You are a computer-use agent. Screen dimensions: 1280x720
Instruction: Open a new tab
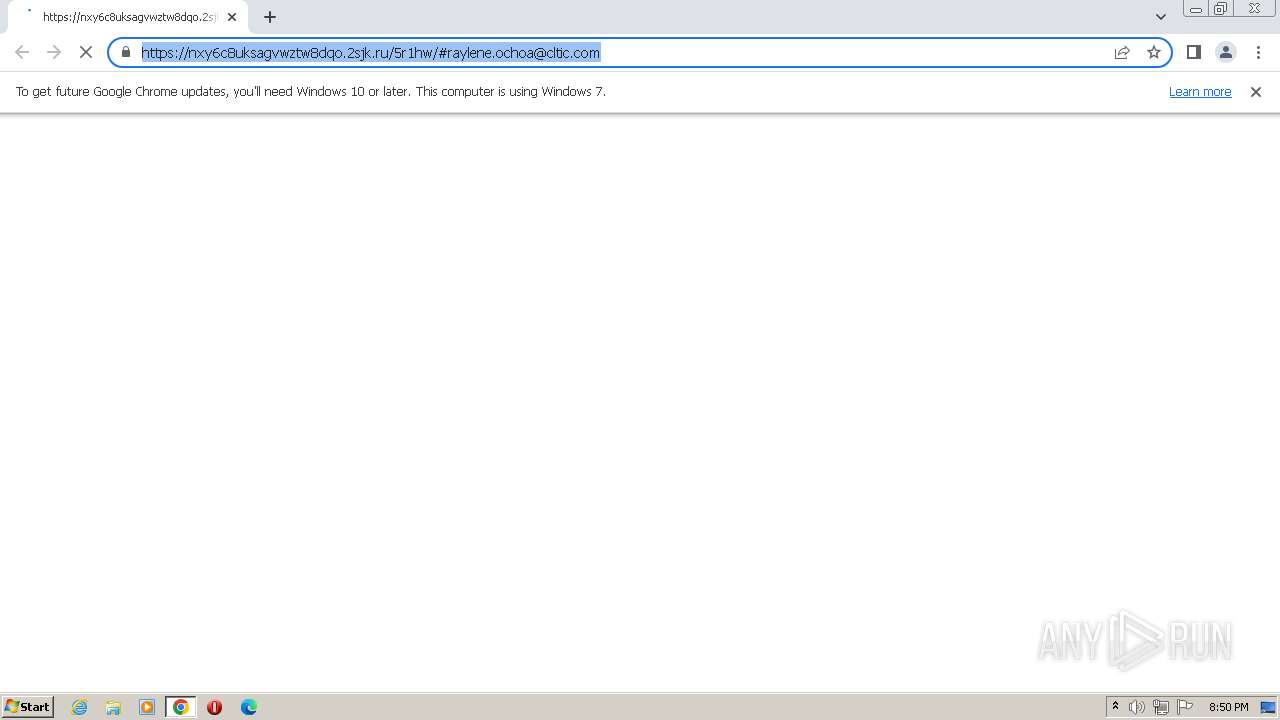270,17
